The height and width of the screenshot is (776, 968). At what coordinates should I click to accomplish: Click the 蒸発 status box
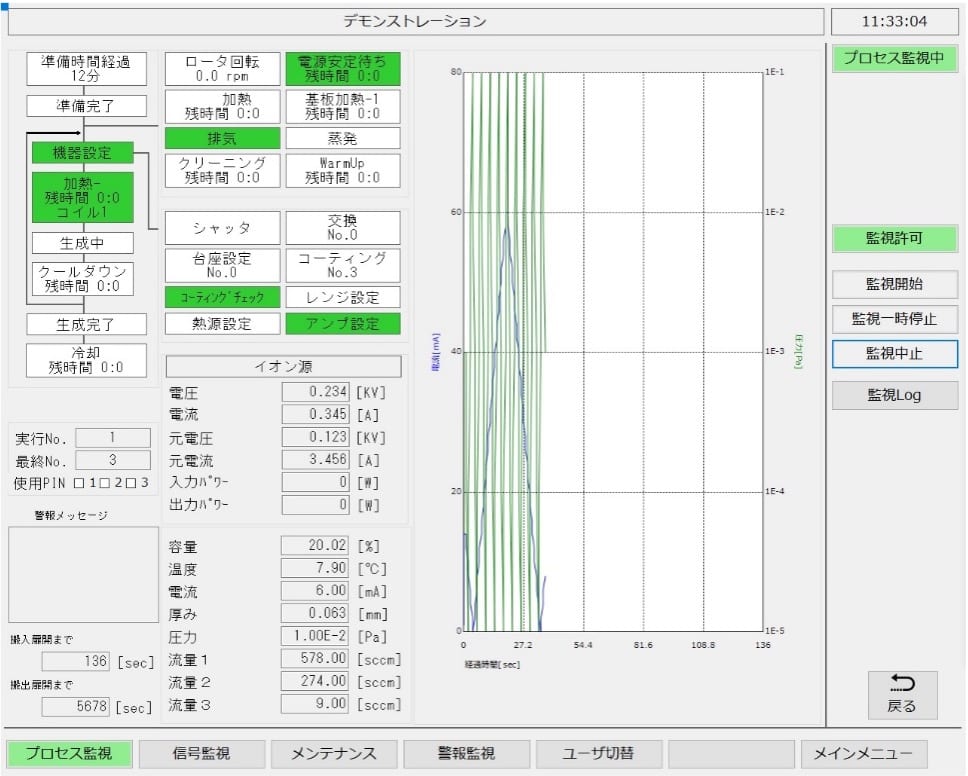tap(343, 138)
